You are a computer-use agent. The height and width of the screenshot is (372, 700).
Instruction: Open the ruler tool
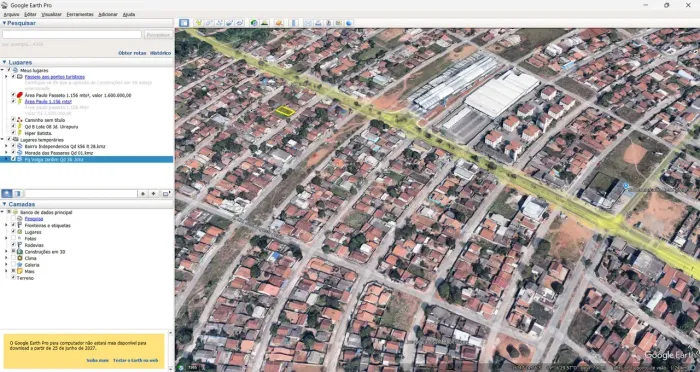click(293, 23)
